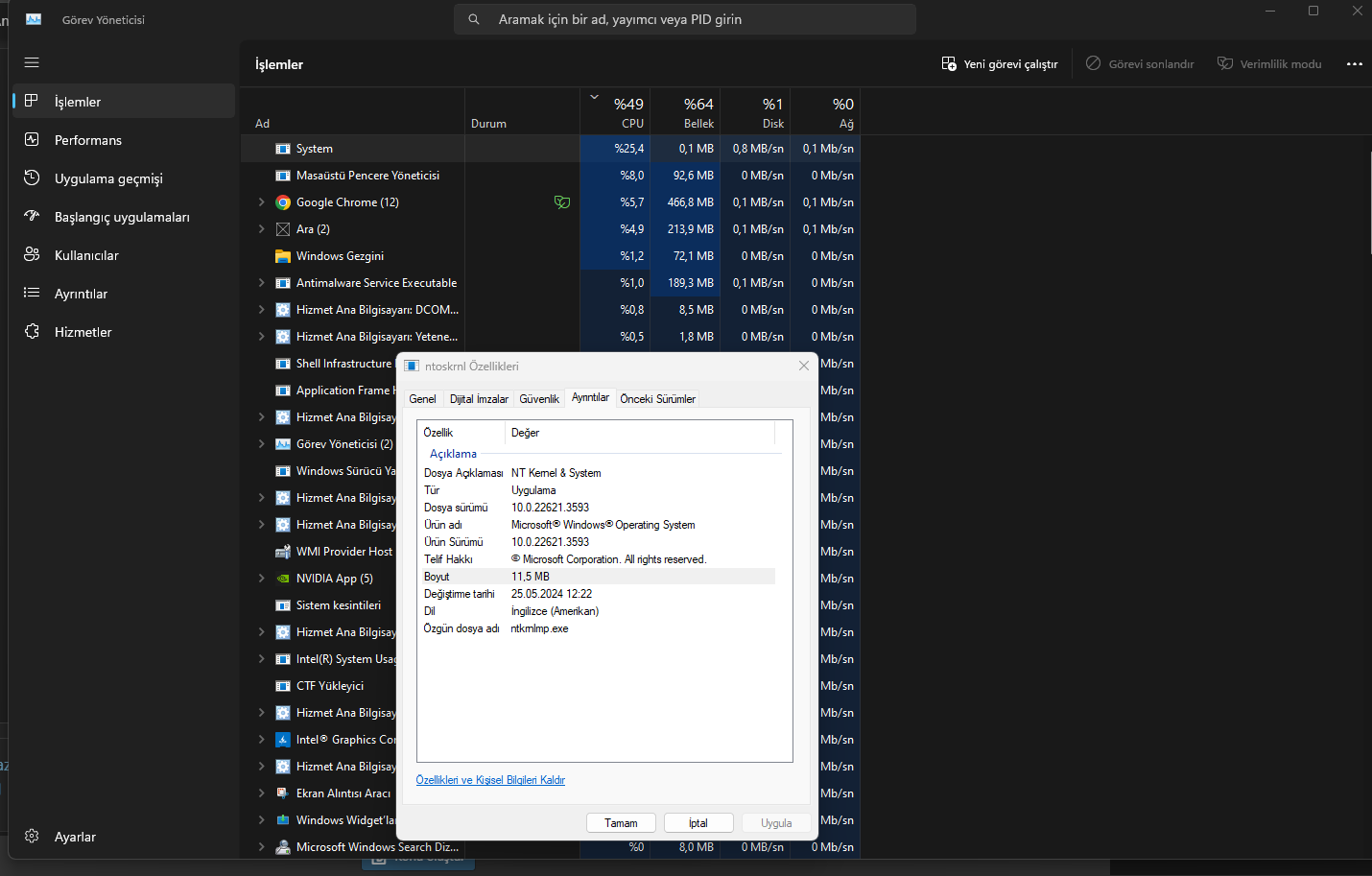The height and width of the screenshot is (876, 1372).
Task: Expand Intel(R) System Usage row
Action: 261,659
